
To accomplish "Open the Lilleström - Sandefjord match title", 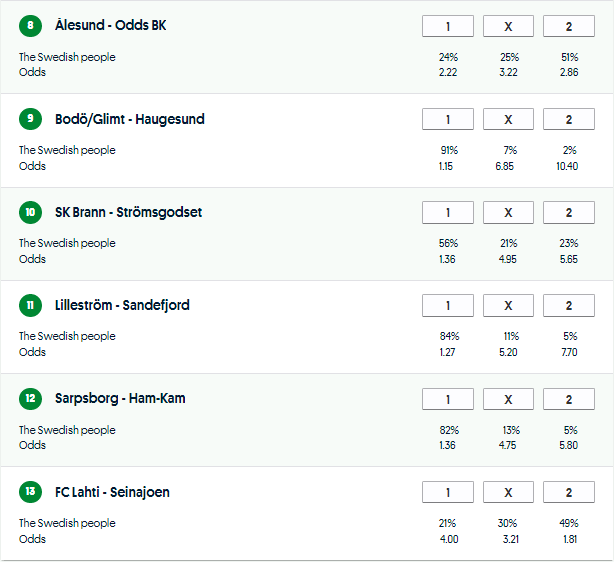I will click(122, 305).
